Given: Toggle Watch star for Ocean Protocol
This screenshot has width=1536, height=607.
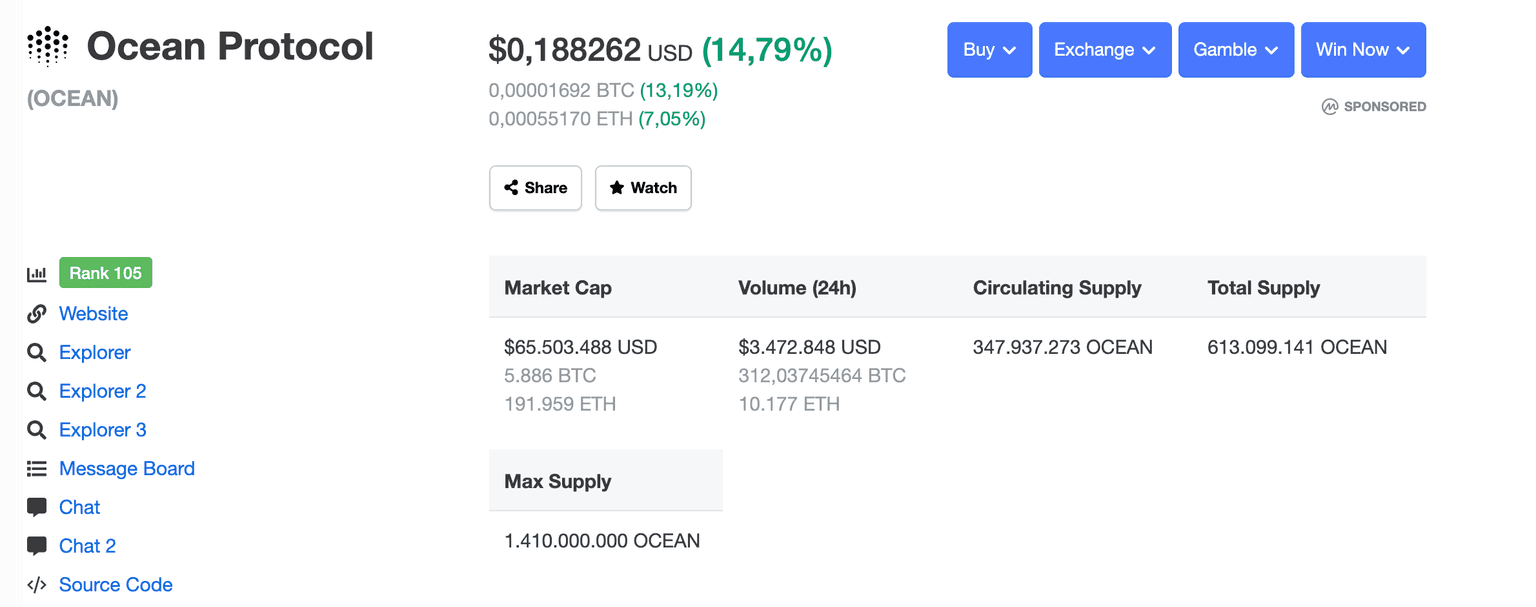Looking at the screenshot, I should click(x=643, y=188).
